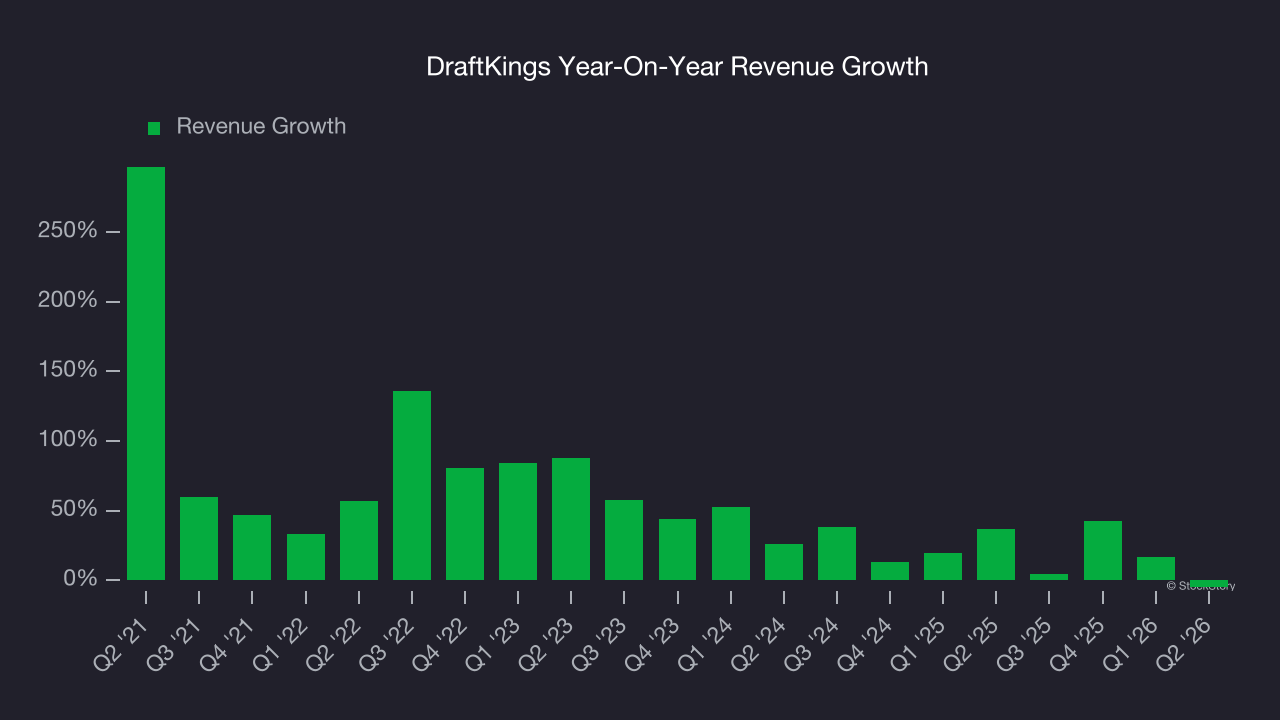Click the chart title DraftKings Year-On-Year Revenue Growth
The image size is (1280, 720).
click(677, 67)
